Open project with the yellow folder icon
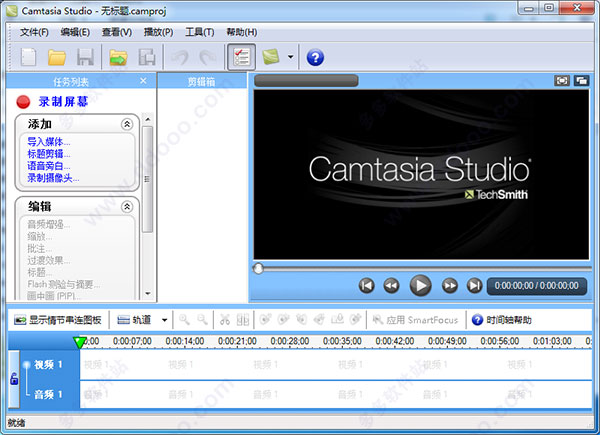Screen dimensions: 600x435 click(x=57, y=57)
